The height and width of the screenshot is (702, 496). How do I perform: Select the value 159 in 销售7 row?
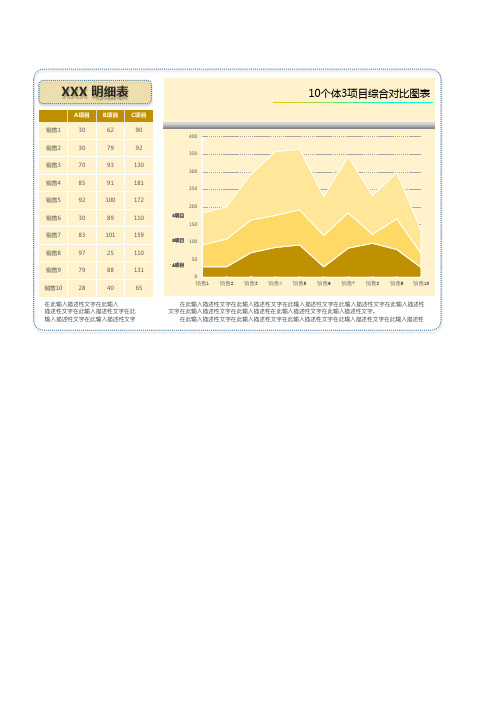click(x=139, y=235)
